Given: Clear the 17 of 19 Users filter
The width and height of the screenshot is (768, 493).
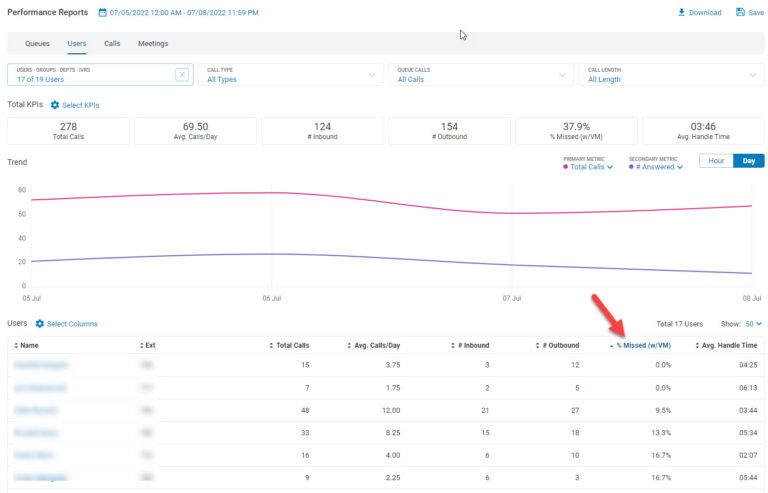Looking at the screenshot, I should tap(182, 75).
